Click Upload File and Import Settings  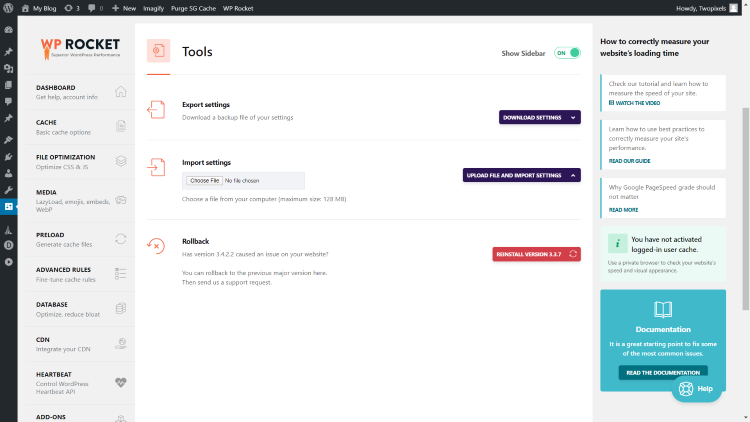[x=521, y=175]
